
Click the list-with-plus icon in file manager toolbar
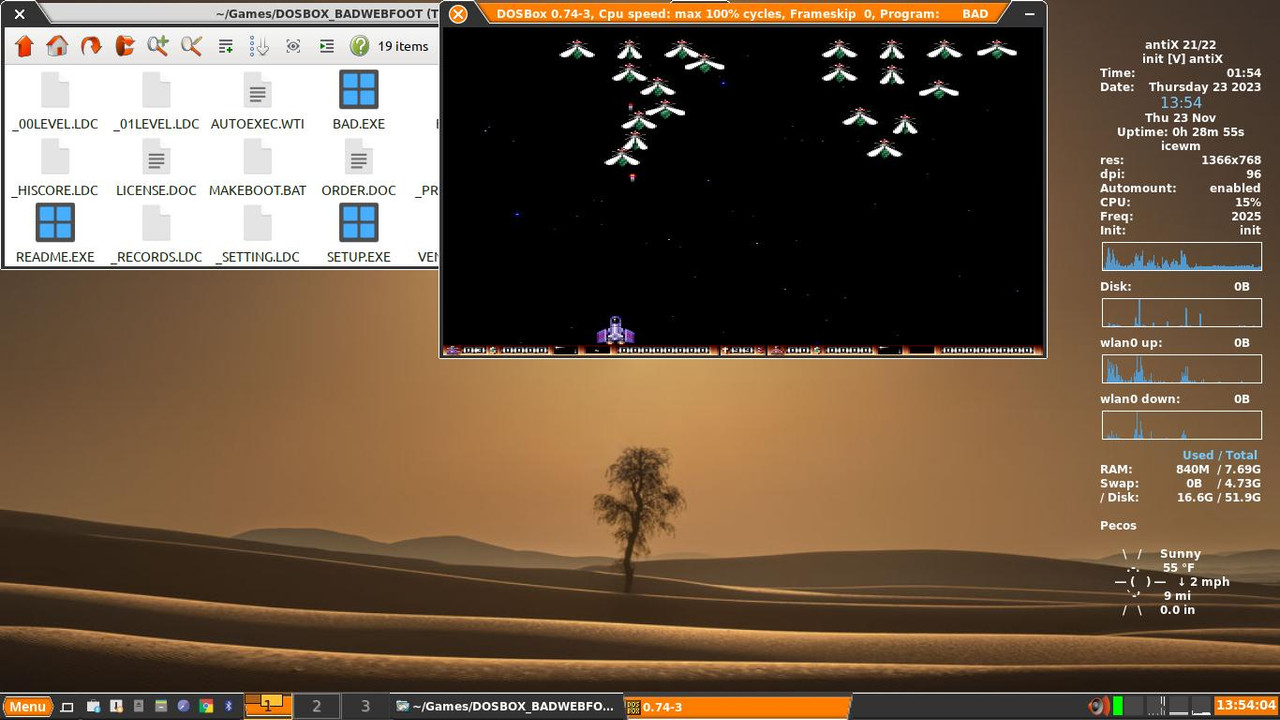tap(226, 46)
